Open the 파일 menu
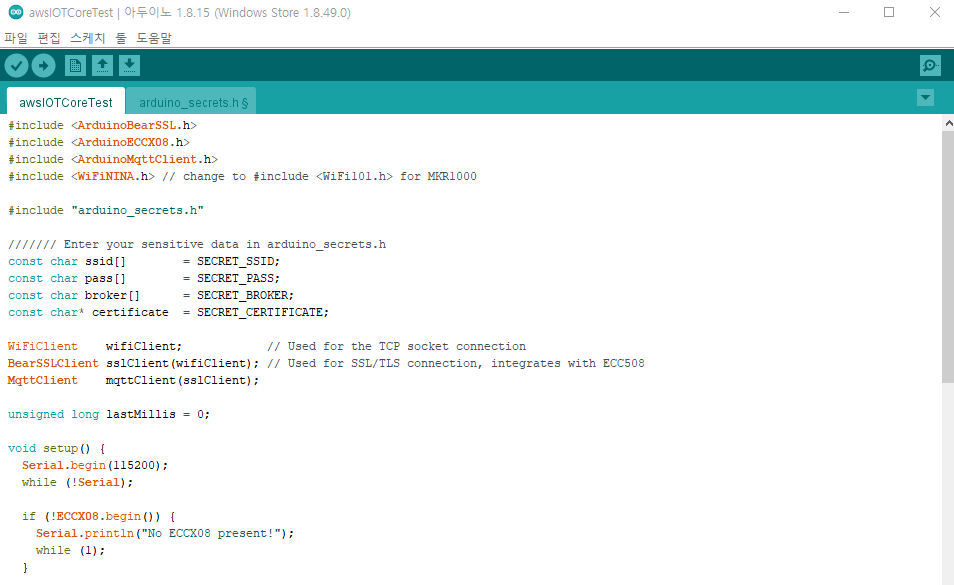 pos(16,38)
